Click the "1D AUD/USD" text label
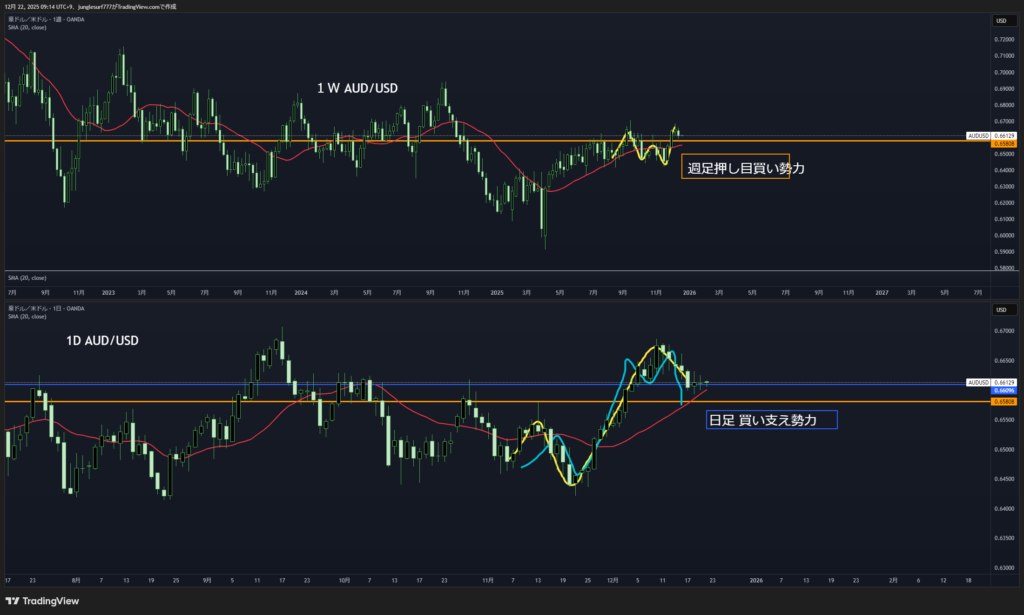 (102, 341)
